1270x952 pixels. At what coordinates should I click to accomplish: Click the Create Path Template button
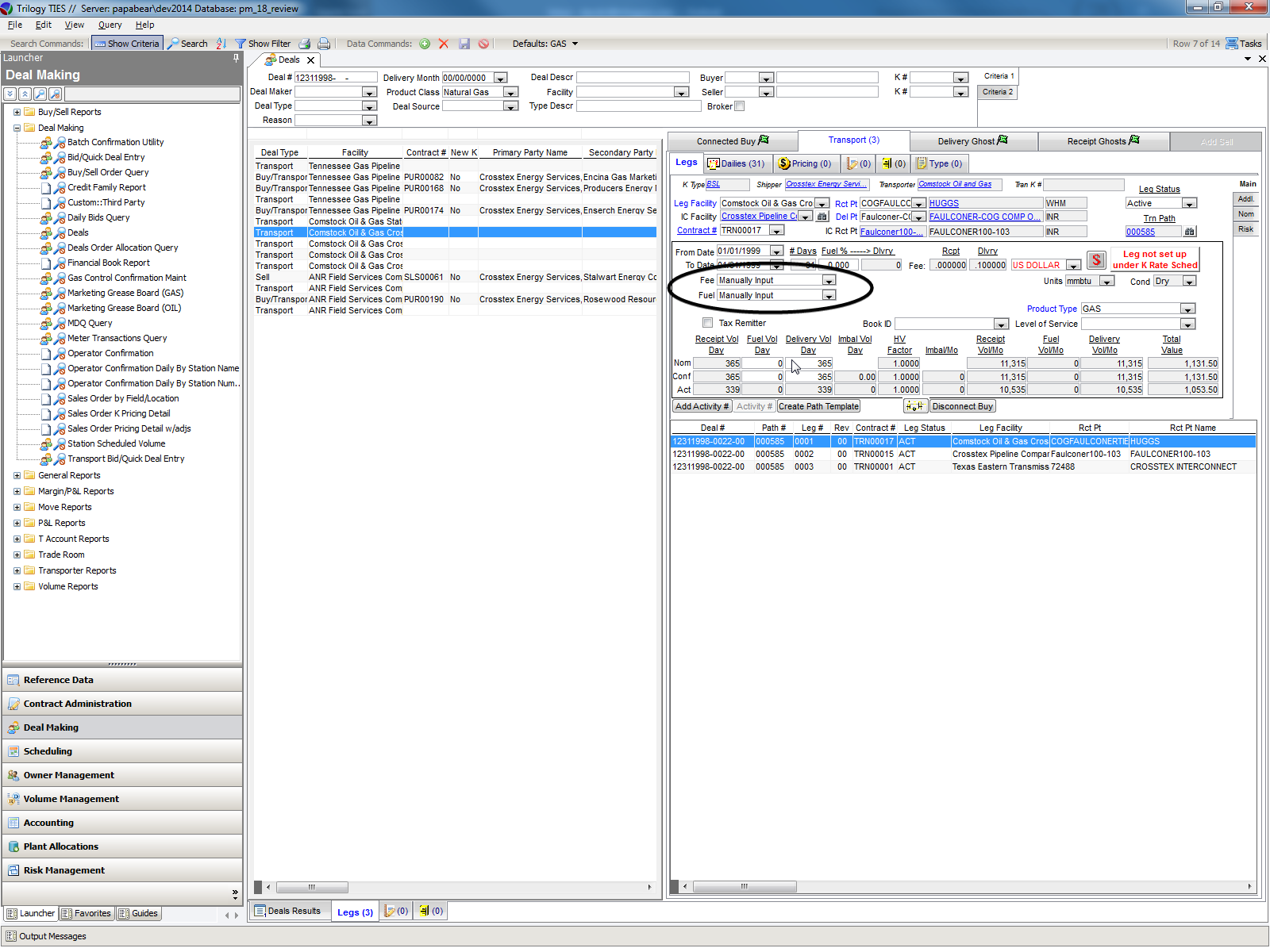pos(818,406)
